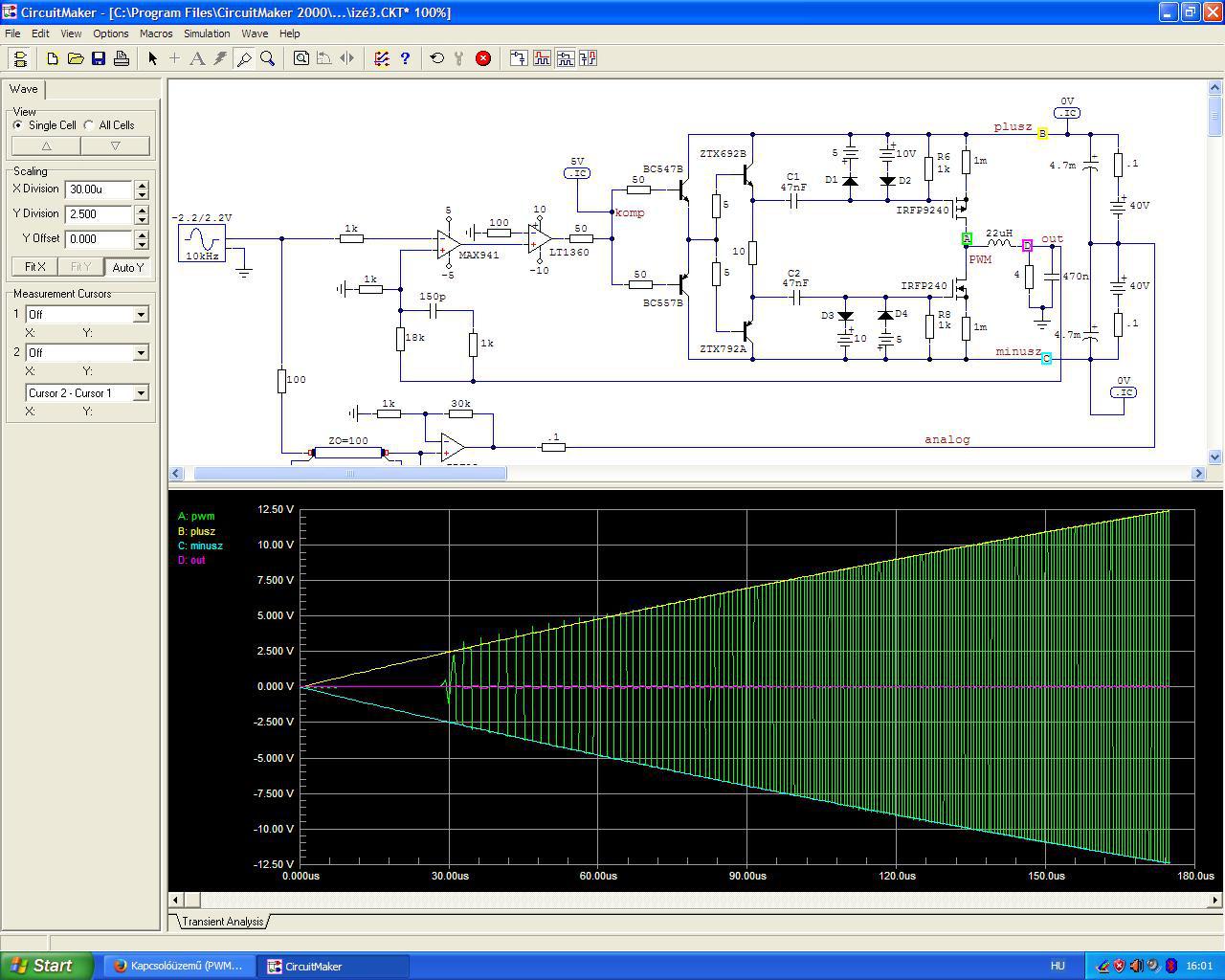Select the Text tool (letter A)

[x=197, y=58]
